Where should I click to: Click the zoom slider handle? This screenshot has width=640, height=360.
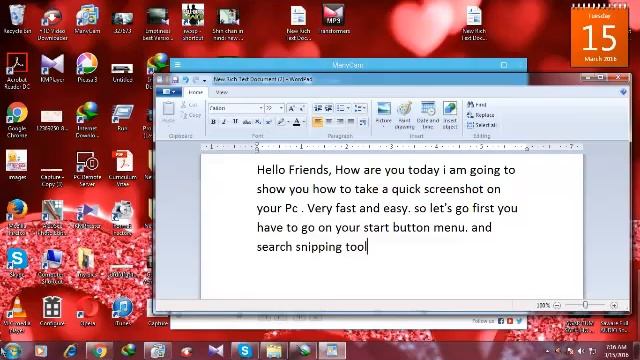[585, 305]
